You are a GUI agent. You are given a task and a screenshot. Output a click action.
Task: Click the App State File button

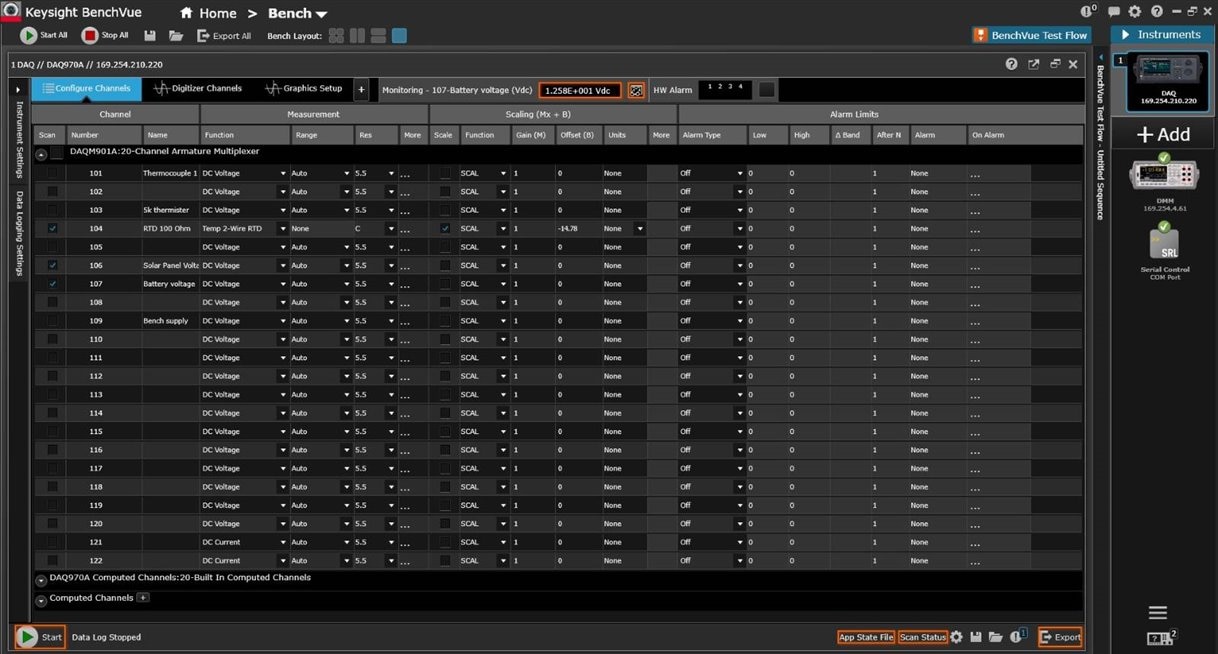click(x=866, y=637)
